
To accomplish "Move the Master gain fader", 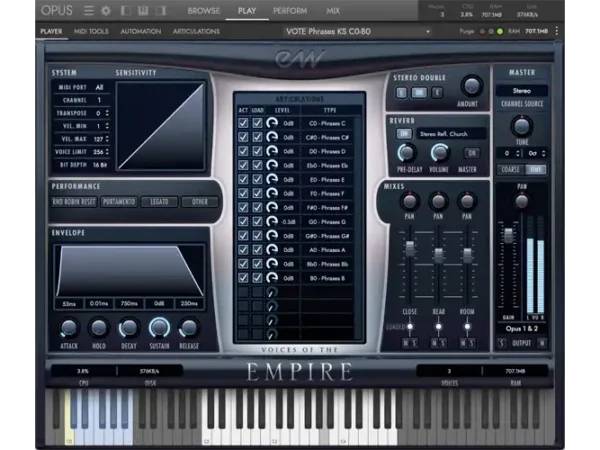I will tap(509, 235).
